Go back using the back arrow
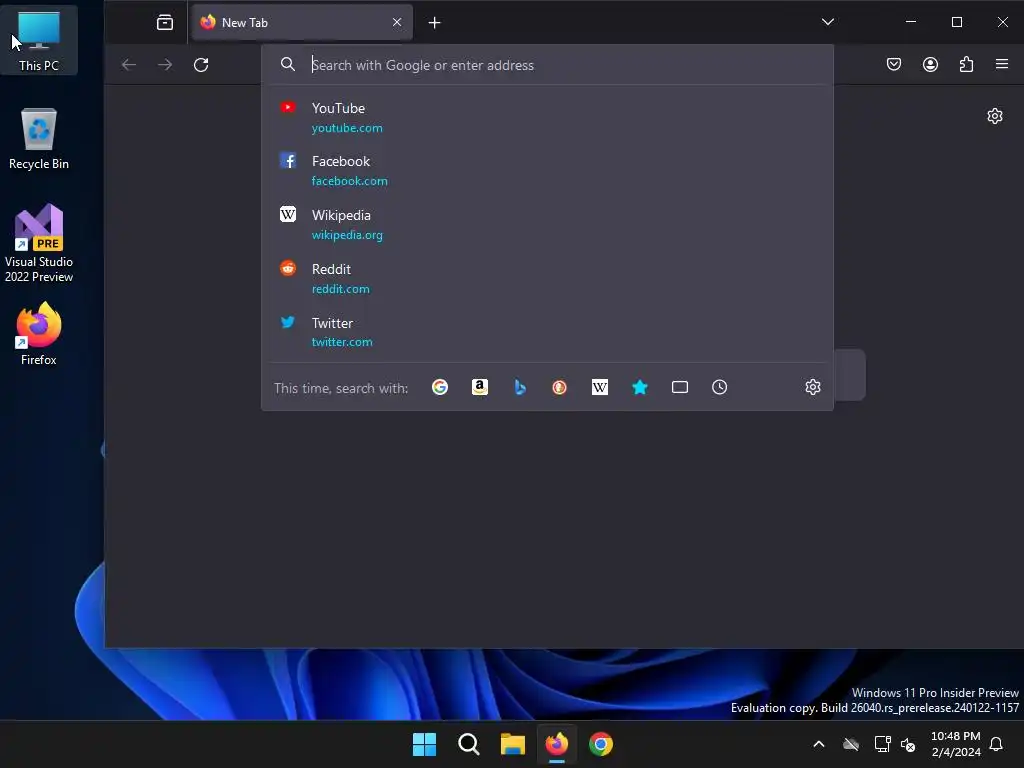The image size is (1024, 768). [x=129, y=65]
